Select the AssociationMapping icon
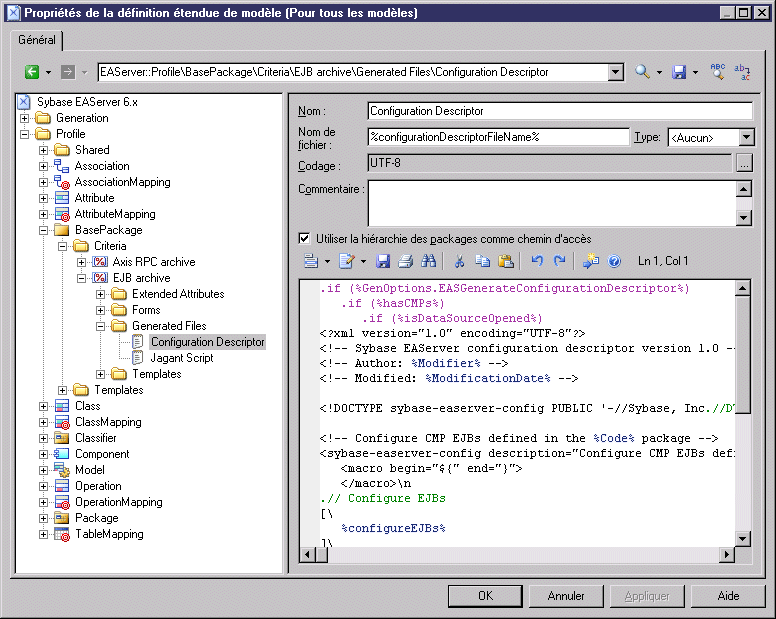The height and width of the screenshot is (619, 776). coord(62,182)
